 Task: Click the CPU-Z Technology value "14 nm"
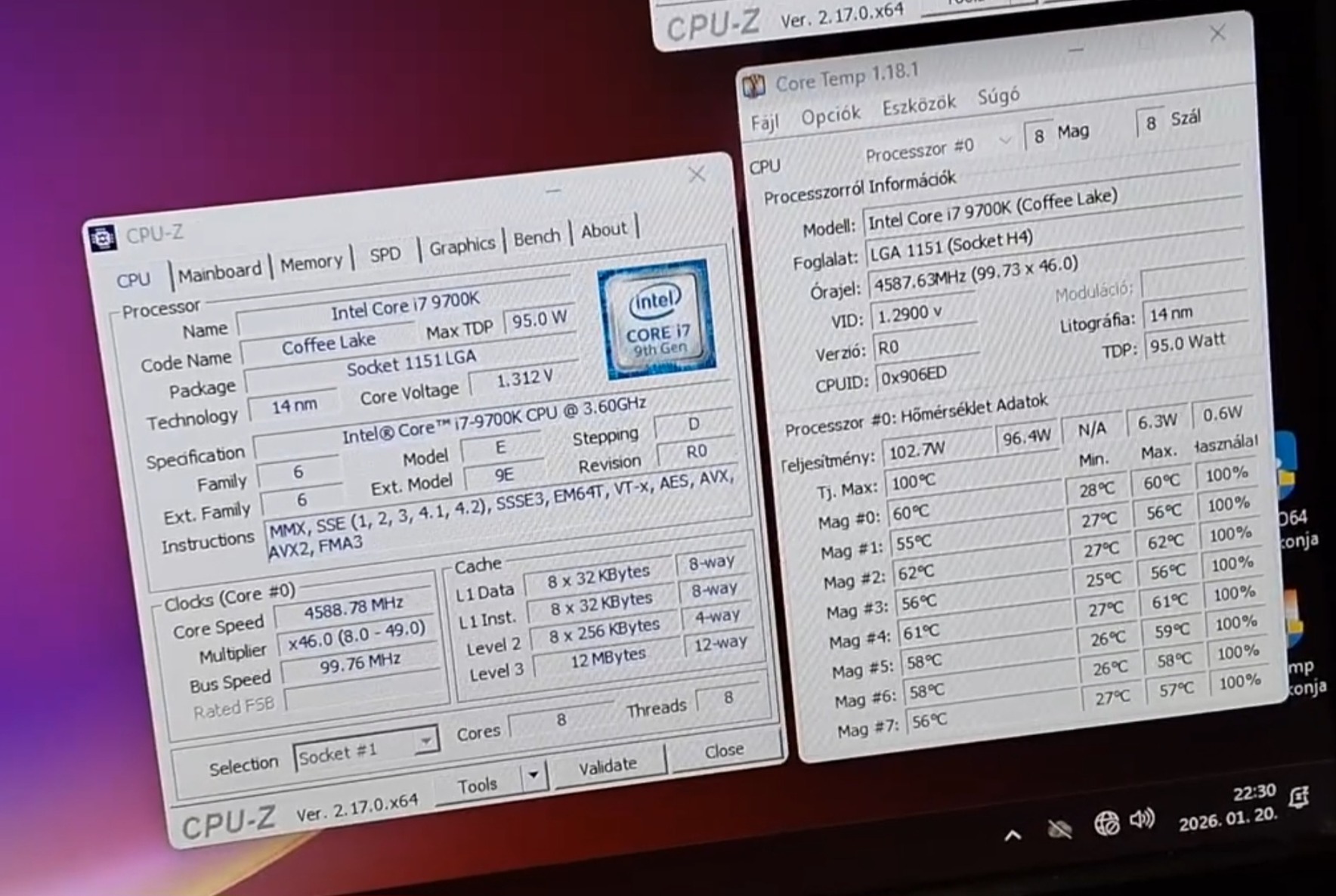(294, 406)
